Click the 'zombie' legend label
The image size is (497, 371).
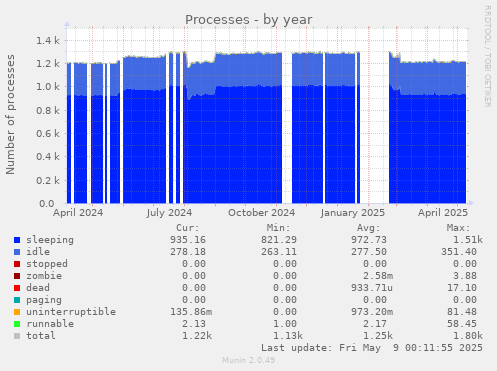44,276
